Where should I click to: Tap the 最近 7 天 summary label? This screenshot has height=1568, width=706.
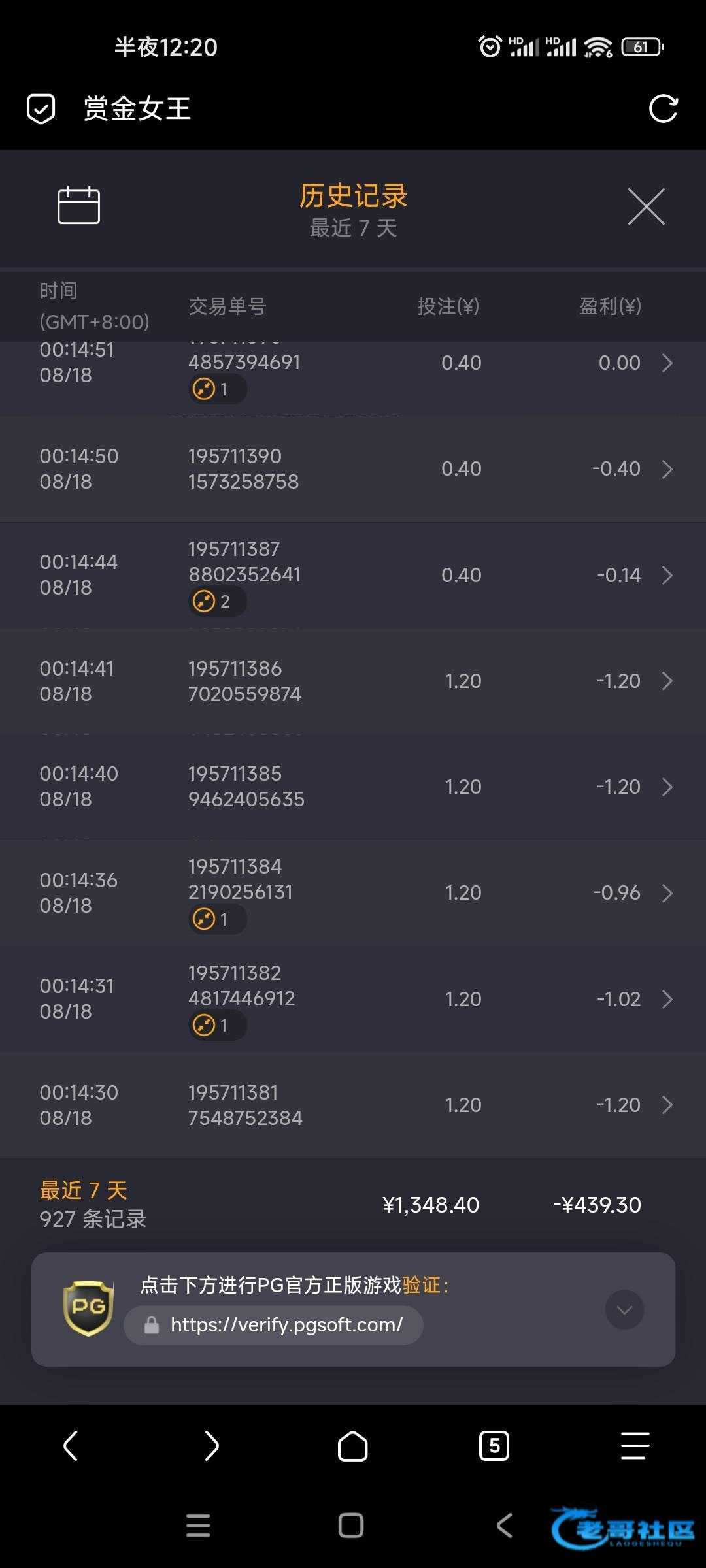(x=84, y=1190)
